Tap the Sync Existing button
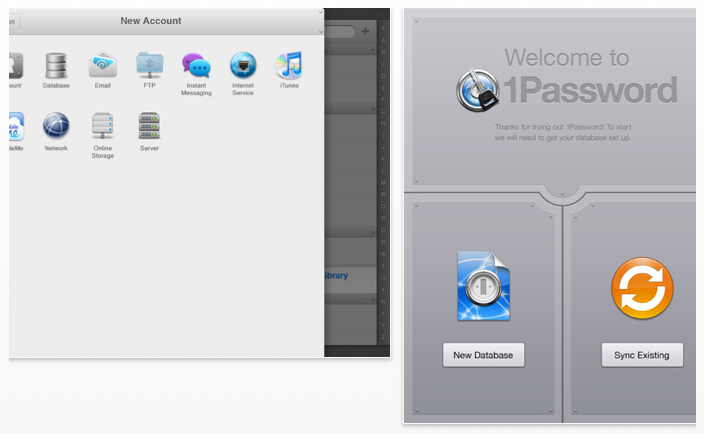Image resolution: width=704 pixels, height=434 pixels. point(642,355)
